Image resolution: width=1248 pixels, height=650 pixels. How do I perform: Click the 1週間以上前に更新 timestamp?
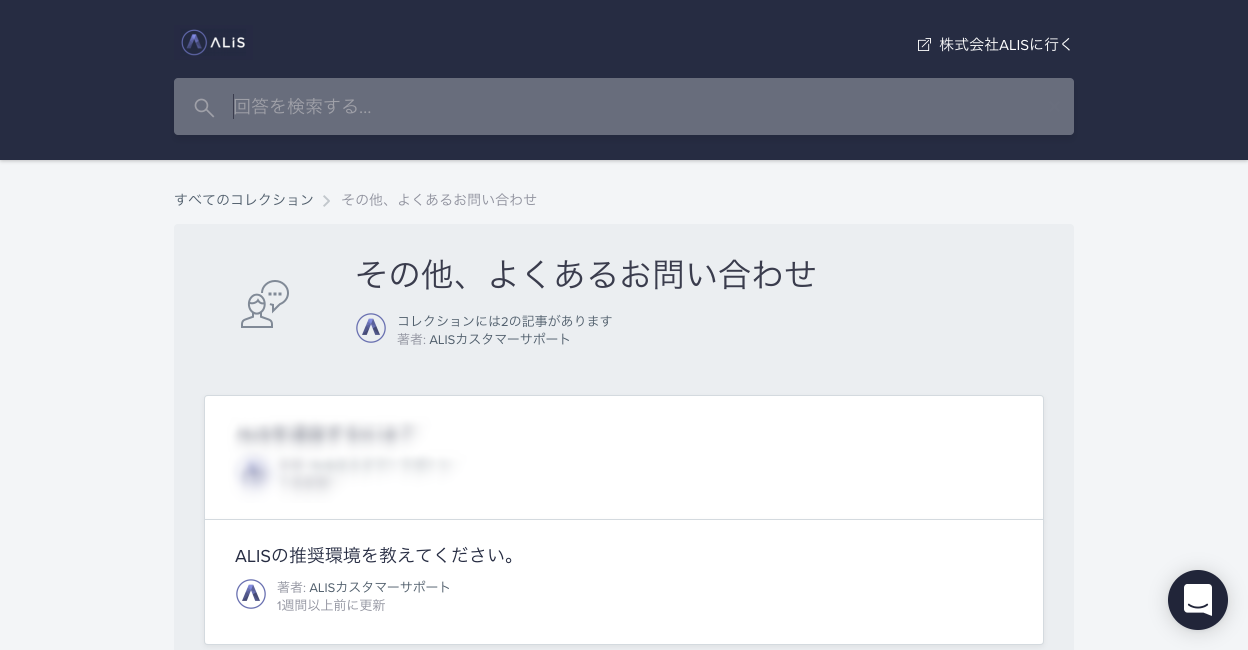coord(331,605)
